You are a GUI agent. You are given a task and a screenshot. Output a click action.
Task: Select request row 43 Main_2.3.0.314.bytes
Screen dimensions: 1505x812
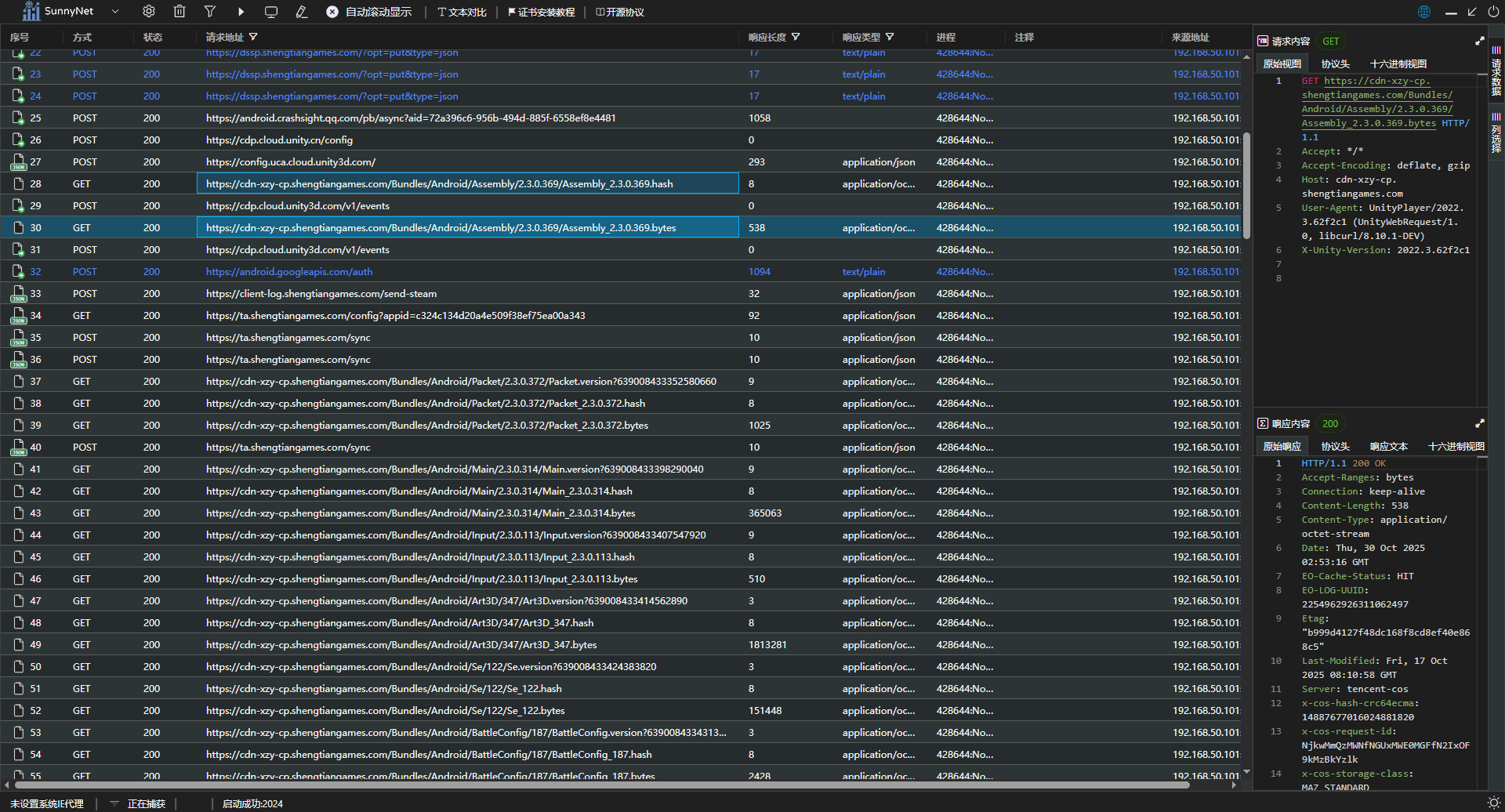point(420,513)
